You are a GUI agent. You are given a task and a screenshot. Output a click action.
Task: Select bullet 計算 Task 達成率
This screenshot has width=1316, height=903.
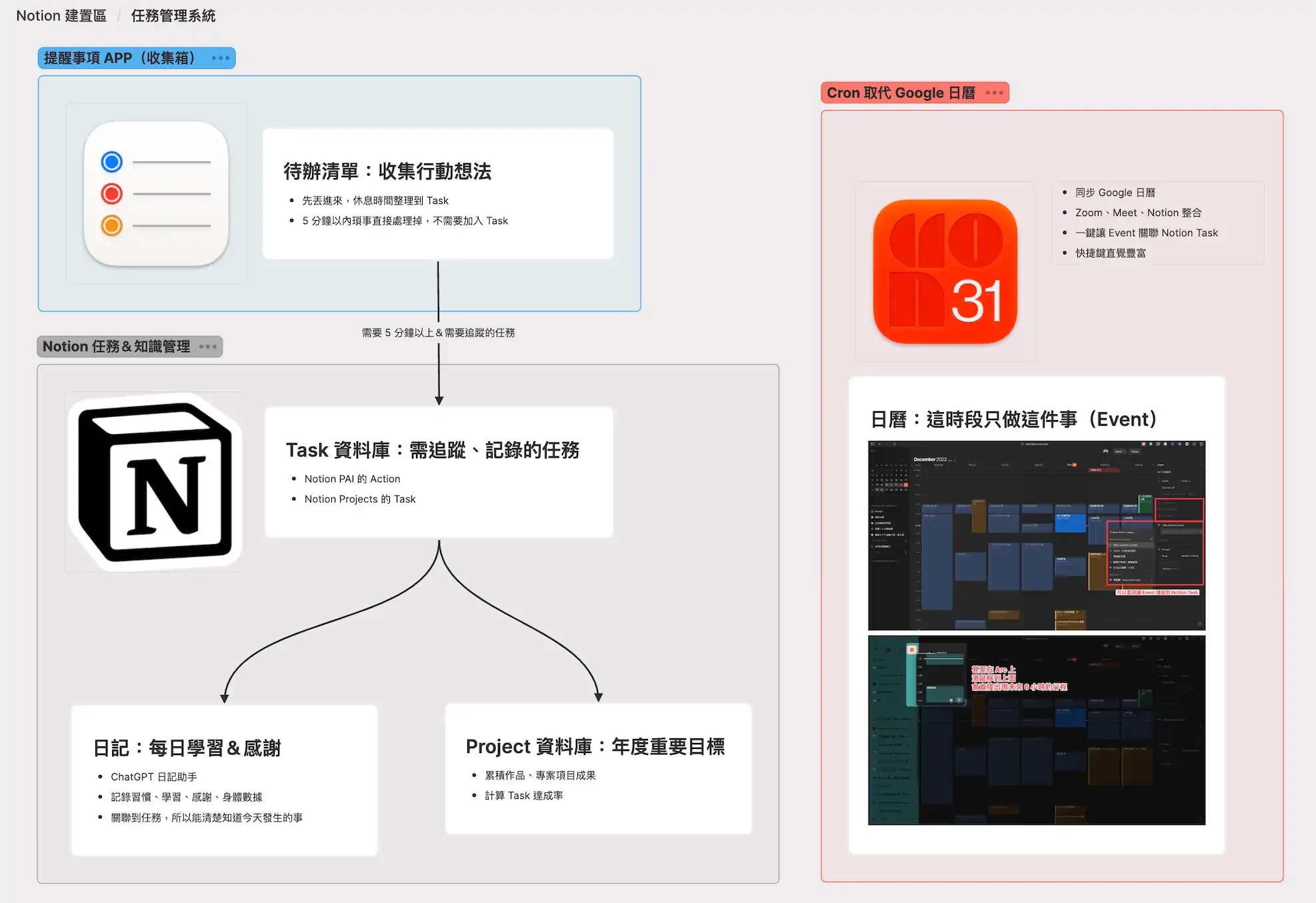click(524, 796)
